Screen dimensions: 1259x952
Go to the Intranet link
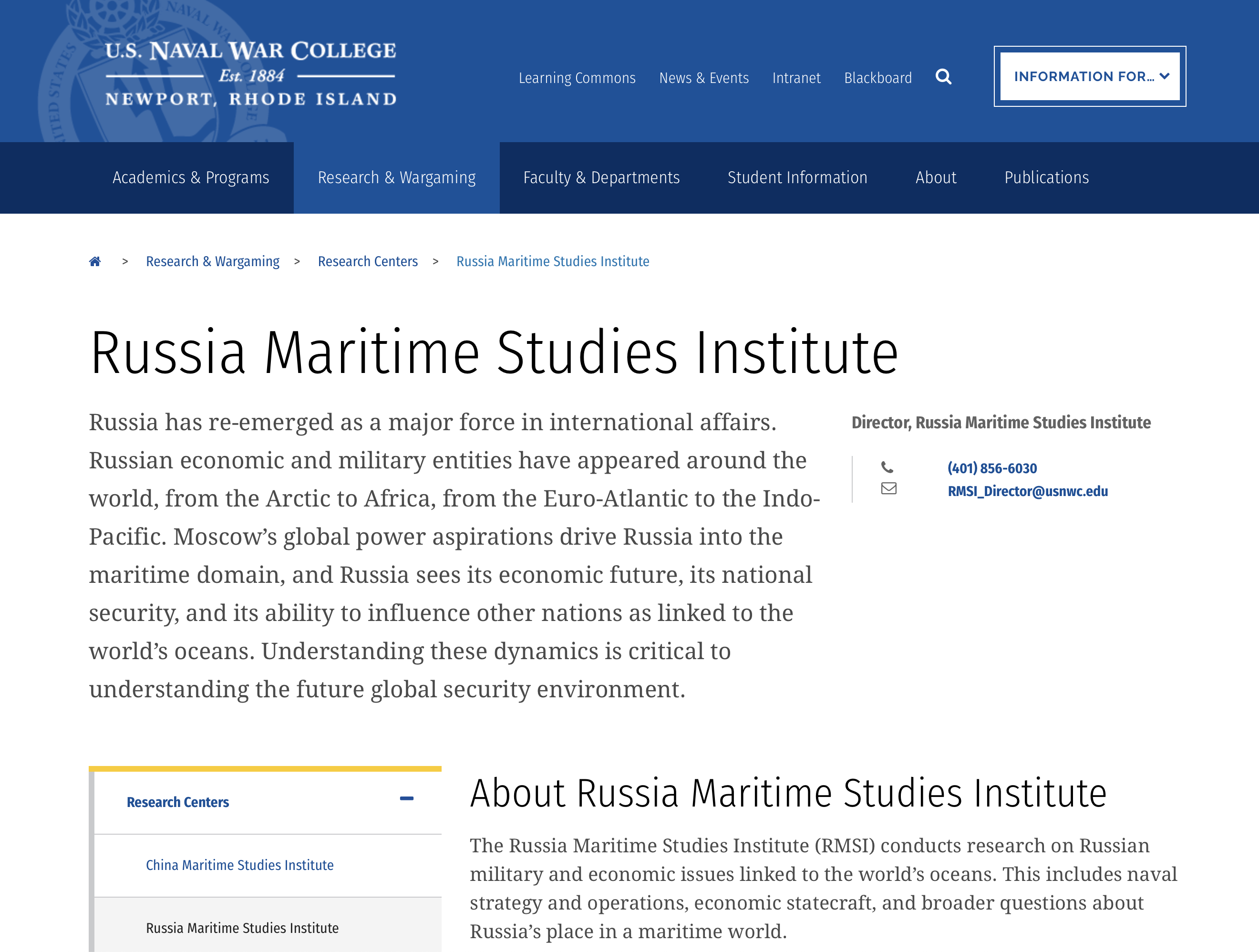coord(795,78)
